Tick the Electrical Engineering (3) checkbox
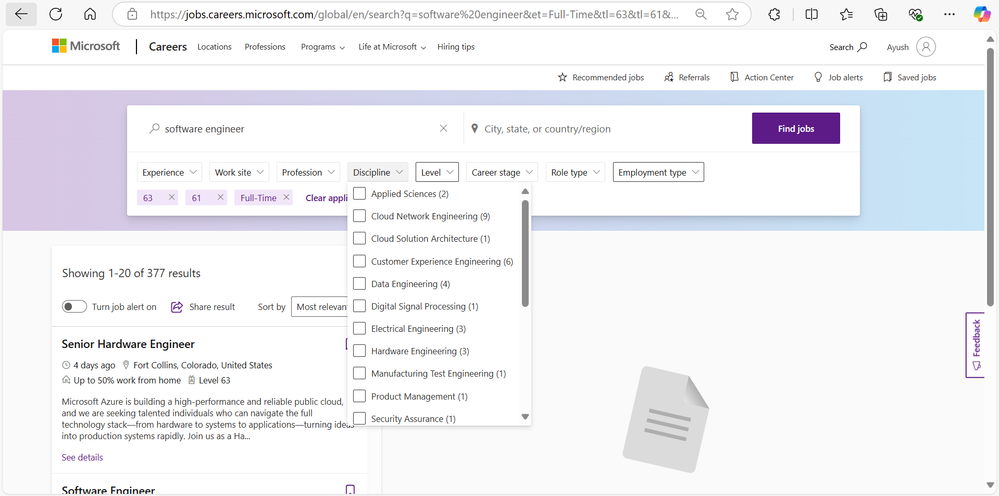Viewport: 999px width, 496px height. [x=359, y=329]
